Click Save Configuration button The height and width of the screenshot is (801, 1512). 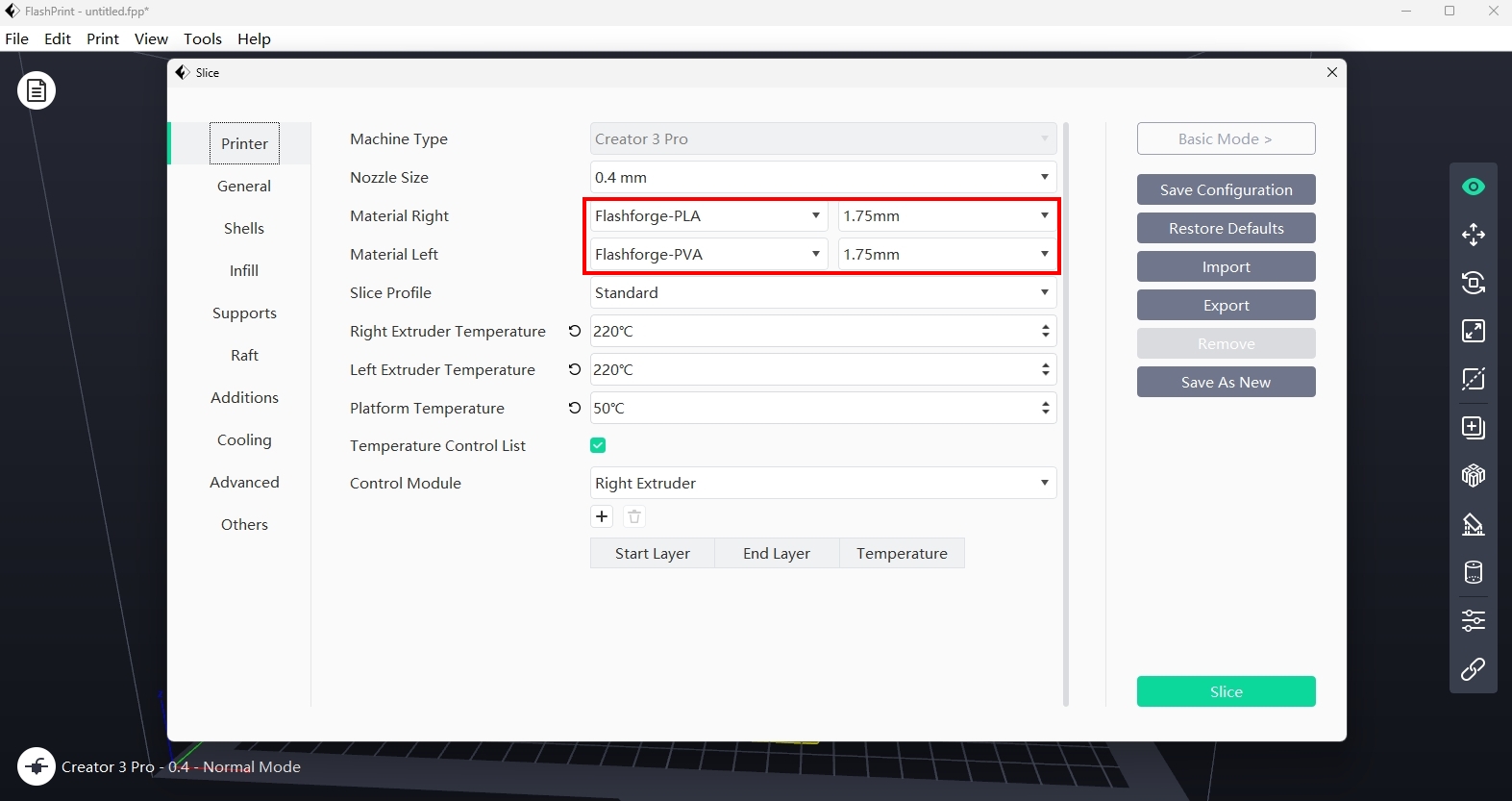(1226, 189)
